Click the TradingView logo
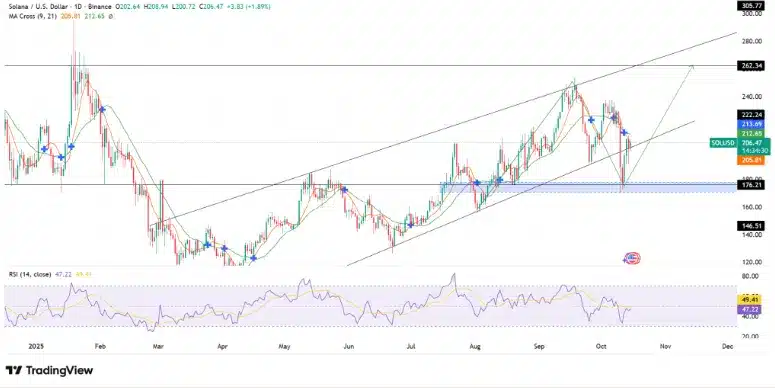The width and height of the screenshot is (775, 388). tap(49, 370)
